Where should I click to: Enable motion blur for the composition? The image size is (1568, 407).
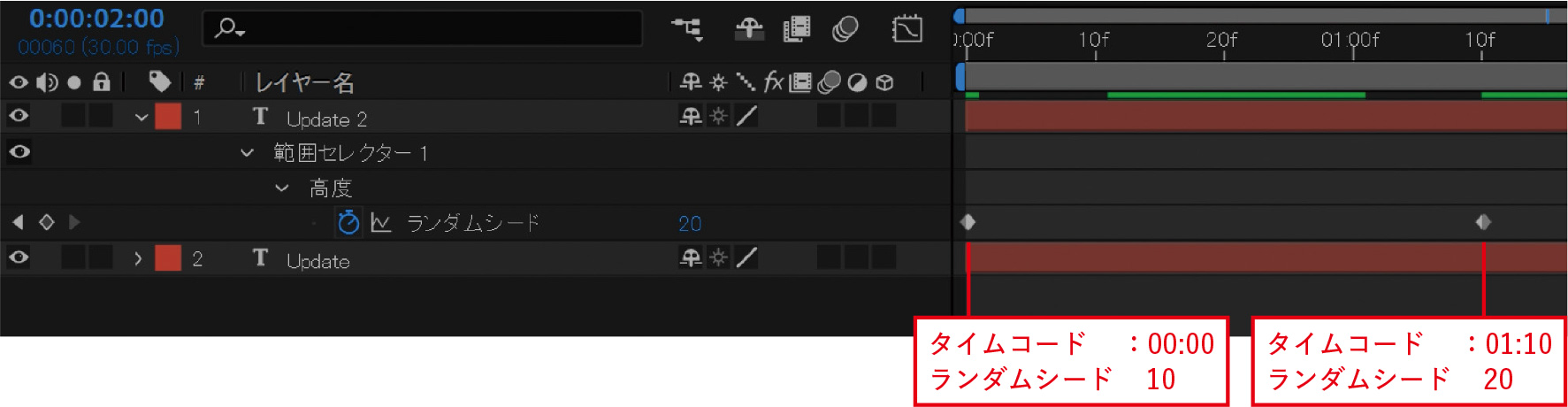[x=845, y=29]
